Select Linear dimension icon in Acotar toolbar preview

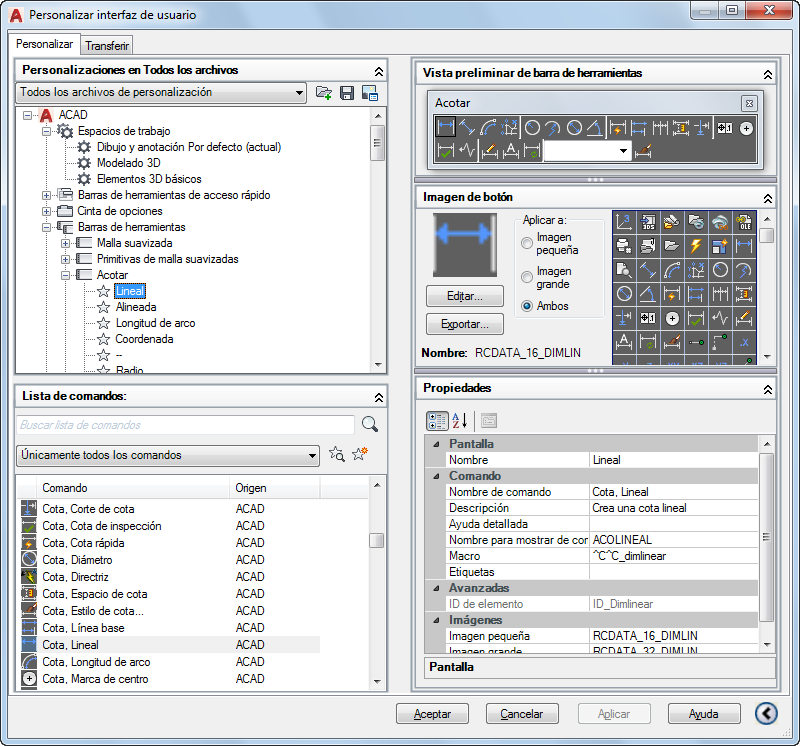point(445,127)
